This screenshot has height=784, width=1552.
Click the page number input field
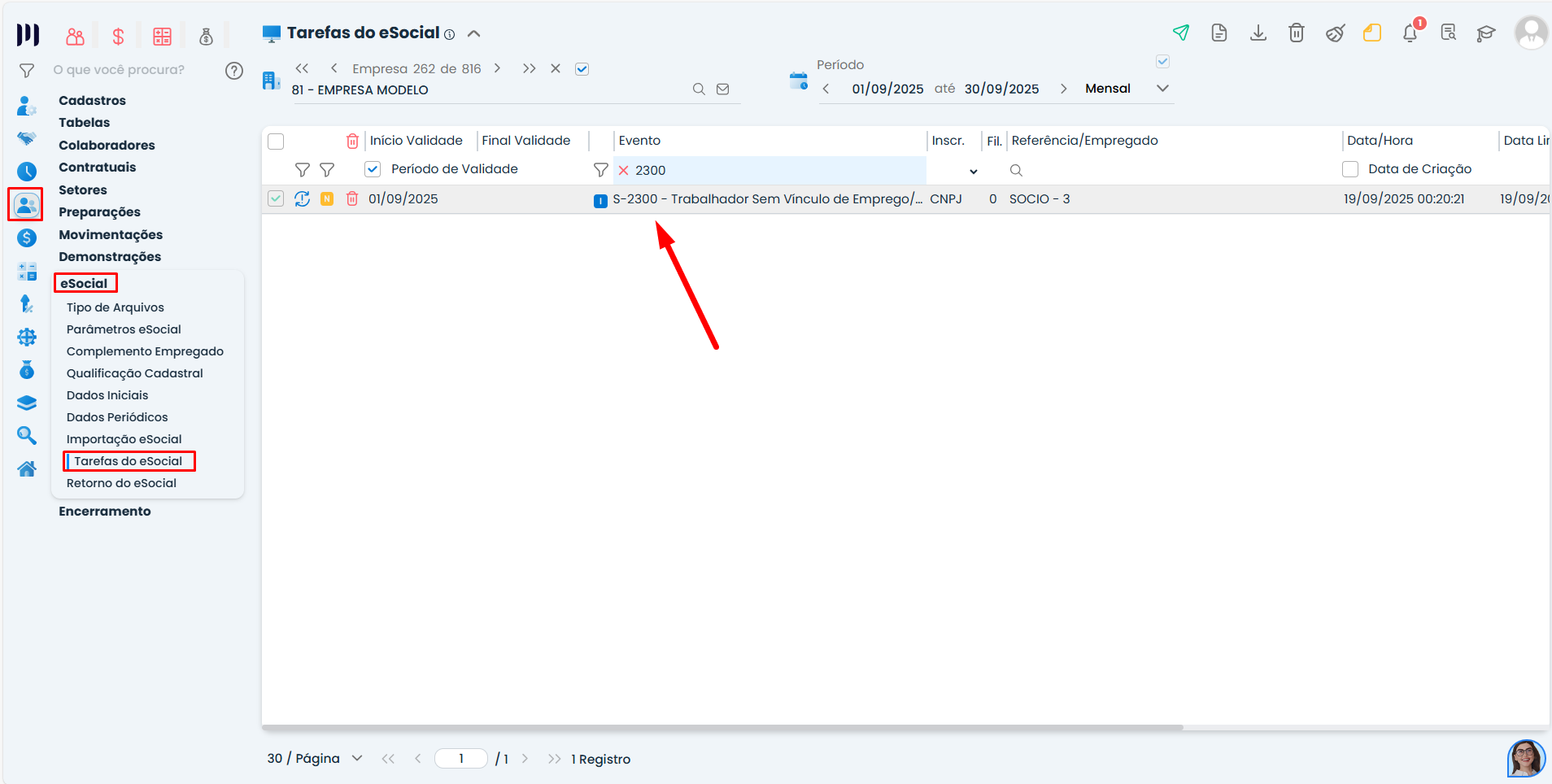click(460, 759)
